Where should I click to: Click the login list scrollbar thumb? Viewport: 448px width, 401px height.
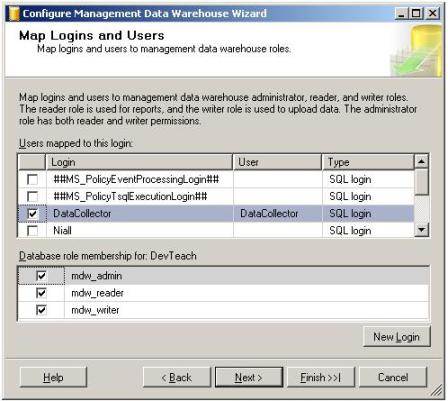[x=422, y=182]
